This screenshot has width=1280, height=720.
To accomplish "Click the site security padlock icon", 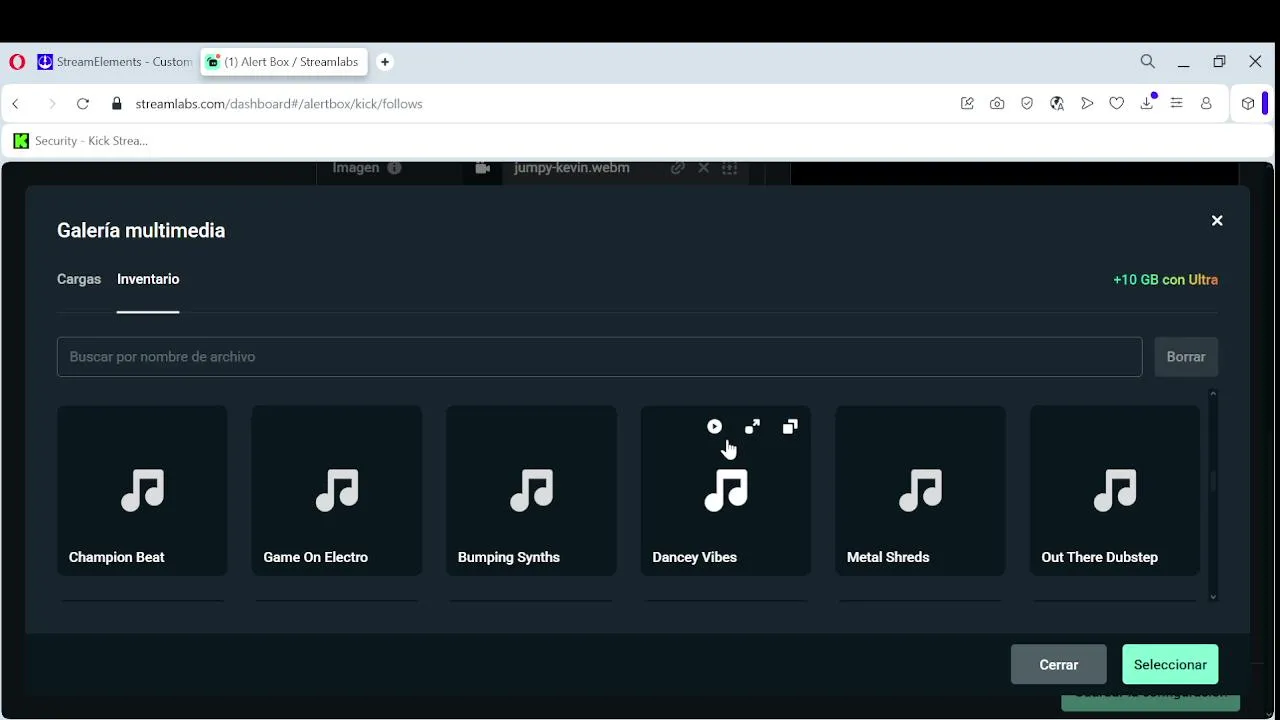I will point(117,104).
